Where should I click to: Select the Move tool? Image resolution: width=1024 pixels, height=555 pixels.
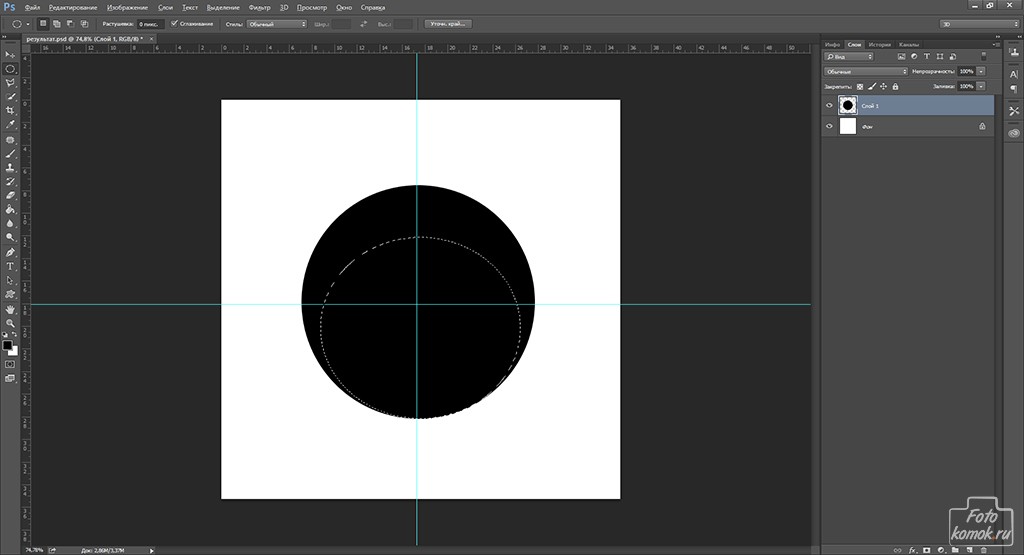[x=10, y=55]
